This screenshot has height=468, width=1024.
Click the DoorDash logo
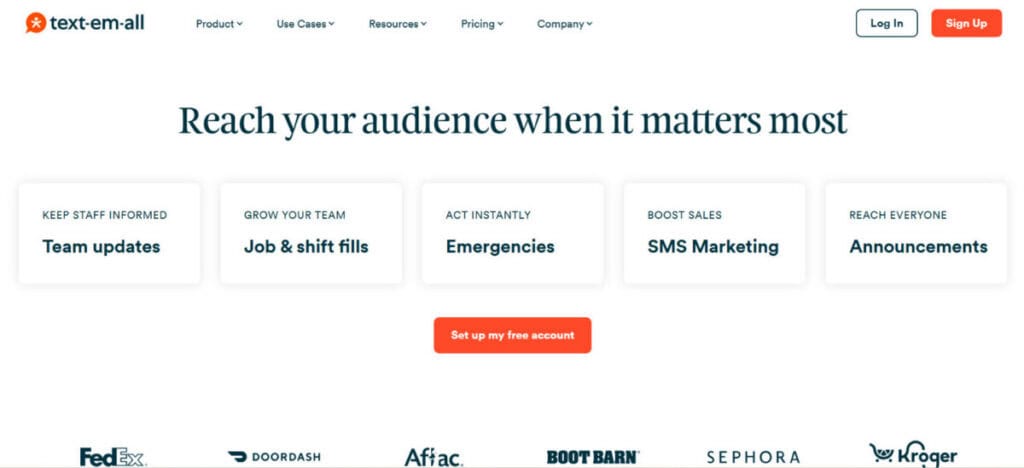tap(274, 457)
